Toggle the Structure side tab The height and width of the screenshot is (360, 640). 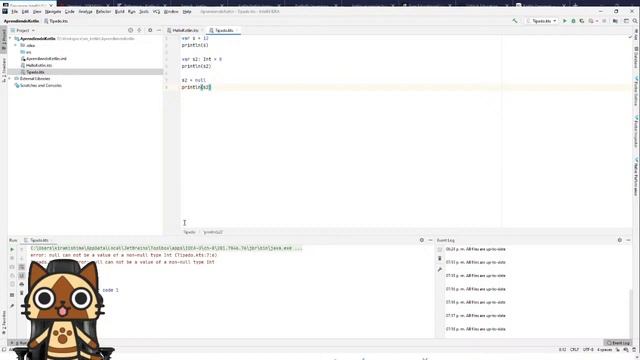pos(4,69)
